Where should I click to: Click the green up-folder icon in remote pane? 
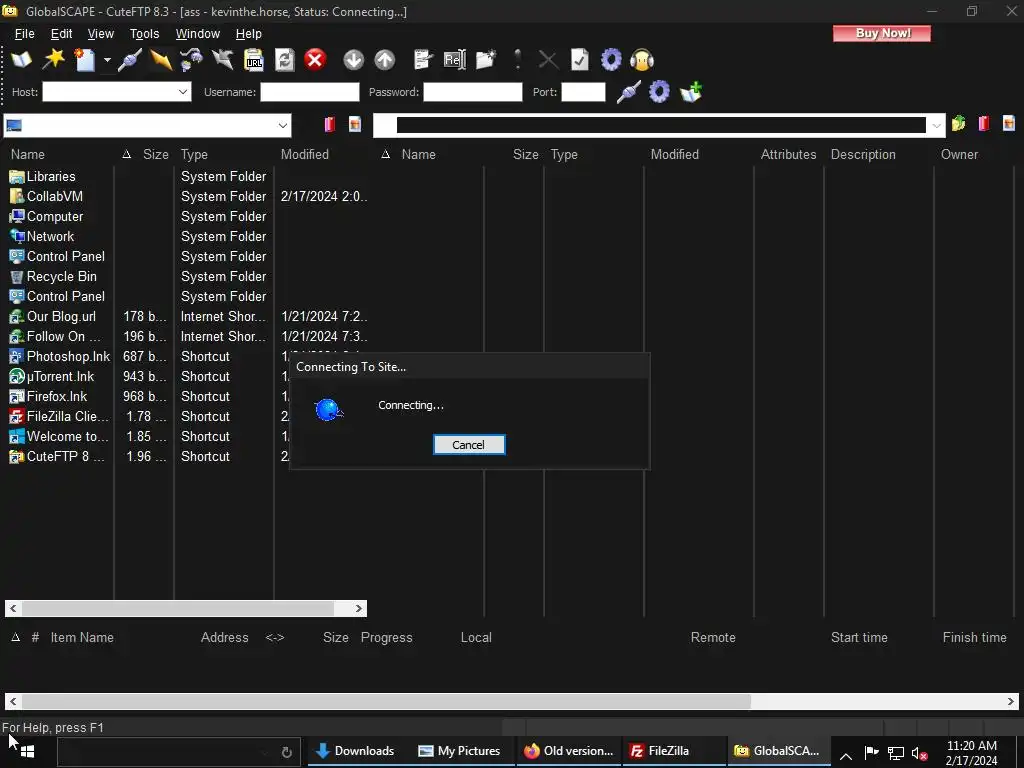pyautogui.click(x=959, y=123)
